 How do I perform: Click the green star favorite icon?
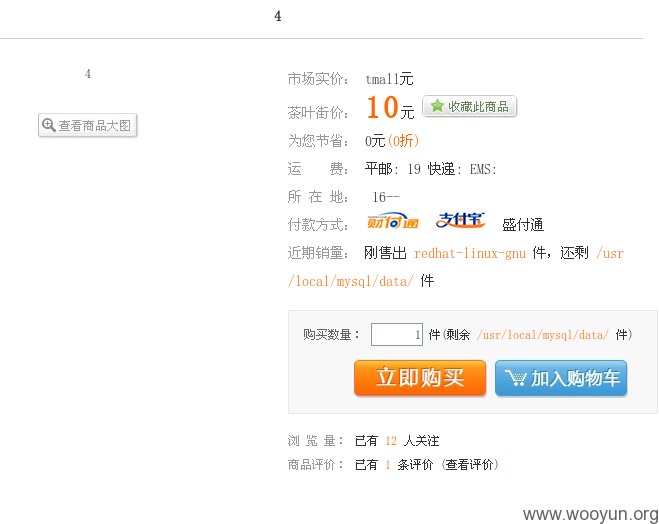[437, 106]
